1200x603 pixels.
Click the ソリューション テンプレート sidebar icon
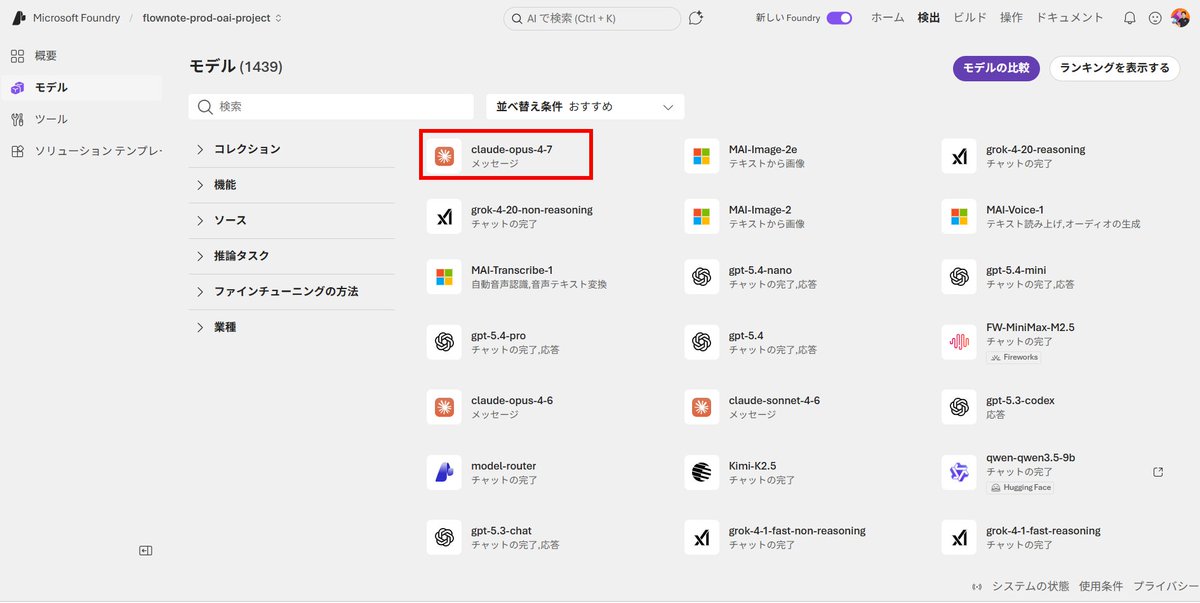(x=17, y=151)
